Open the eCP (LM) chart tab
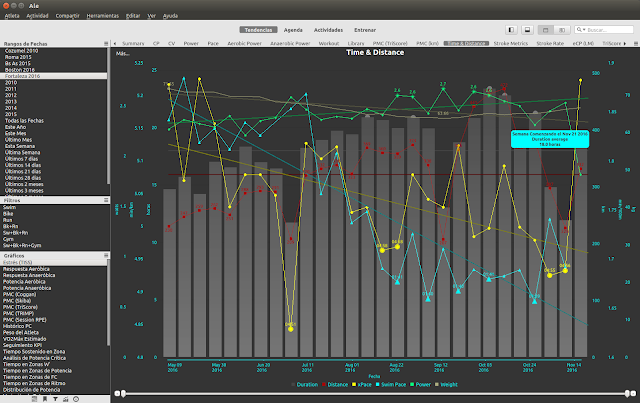 point(583,43)
